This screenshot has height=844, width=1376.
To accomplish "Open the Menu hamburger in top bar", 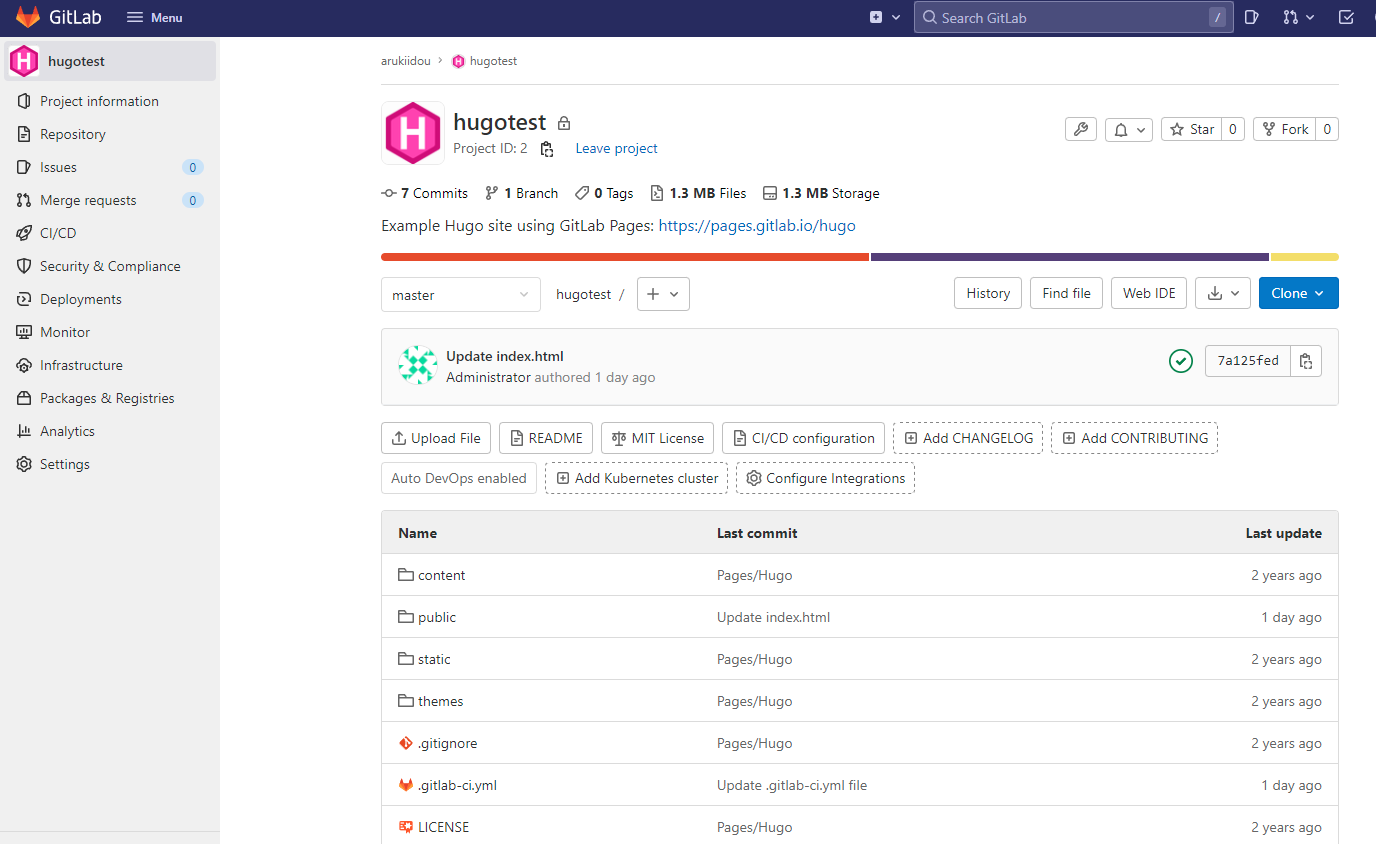I will (155, 18).
